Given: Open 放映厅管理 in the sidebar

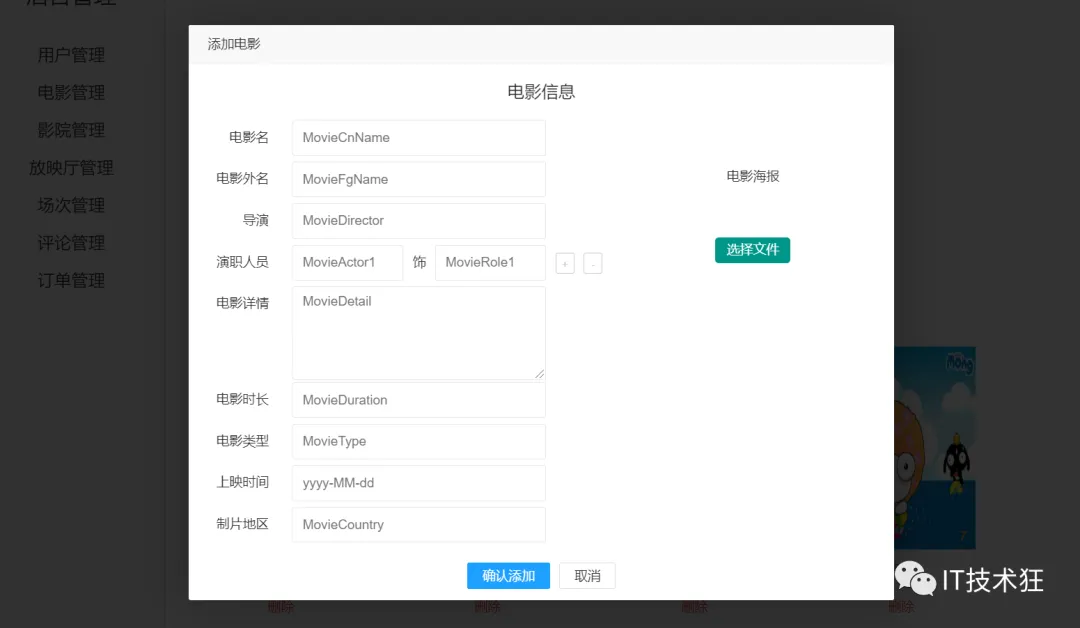Looking at the screenshot, I should pyautogui.click(x=71, y=167).
